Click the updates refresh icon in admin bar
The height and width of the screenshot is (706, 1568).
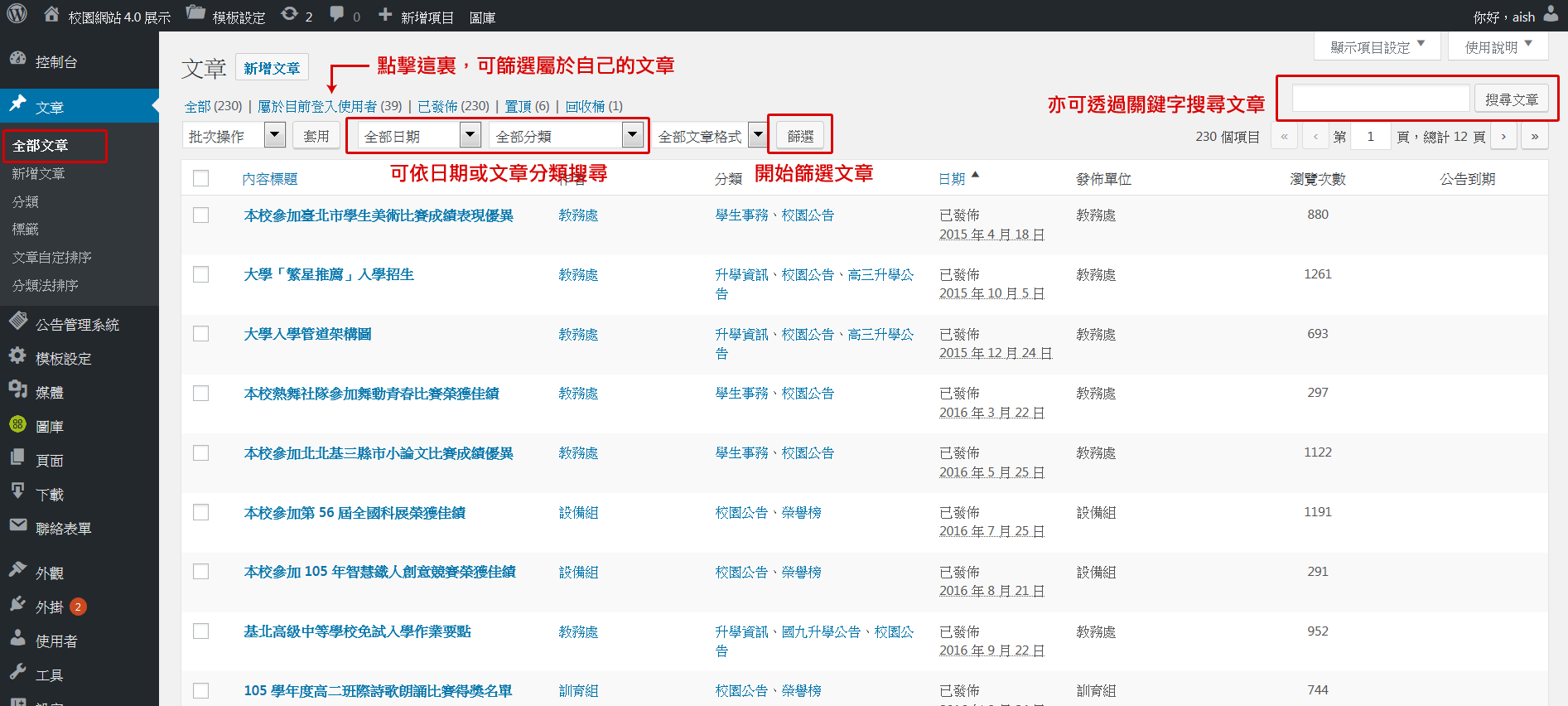pyautogui.click(x=289, y=14)
